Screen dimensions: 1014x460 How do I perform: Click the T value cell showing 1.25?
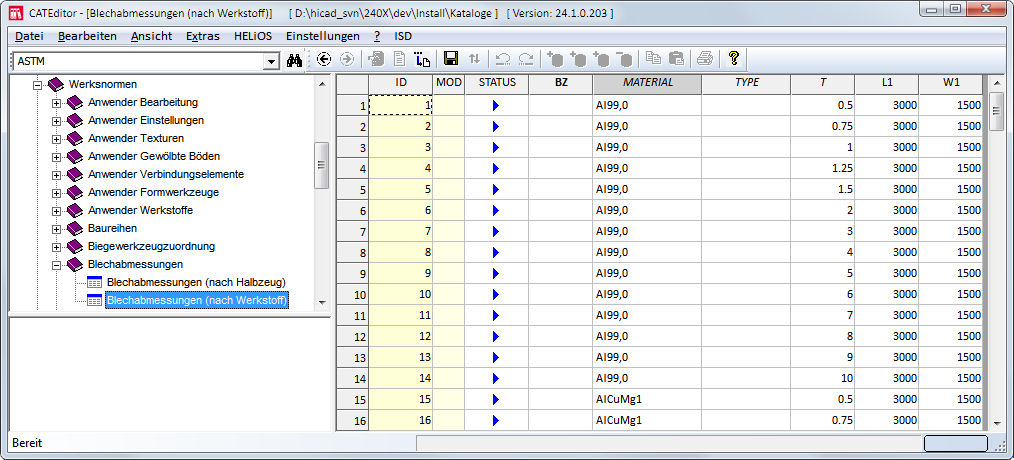(822, 168)
